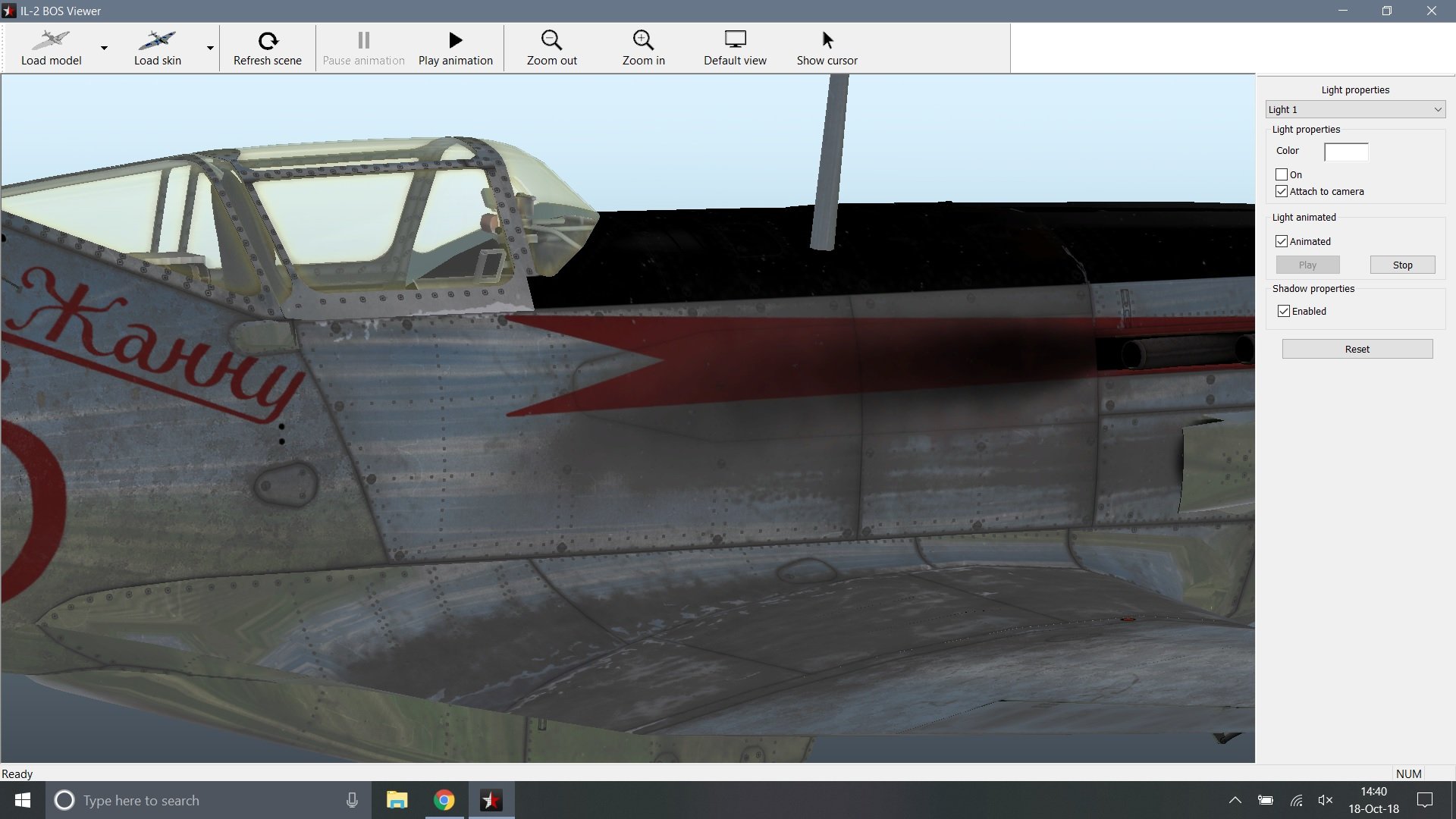Viewport: 1456px width, 819px height.
Task: Click the Zoom out magnifier
Action: (x=551, y=40)
